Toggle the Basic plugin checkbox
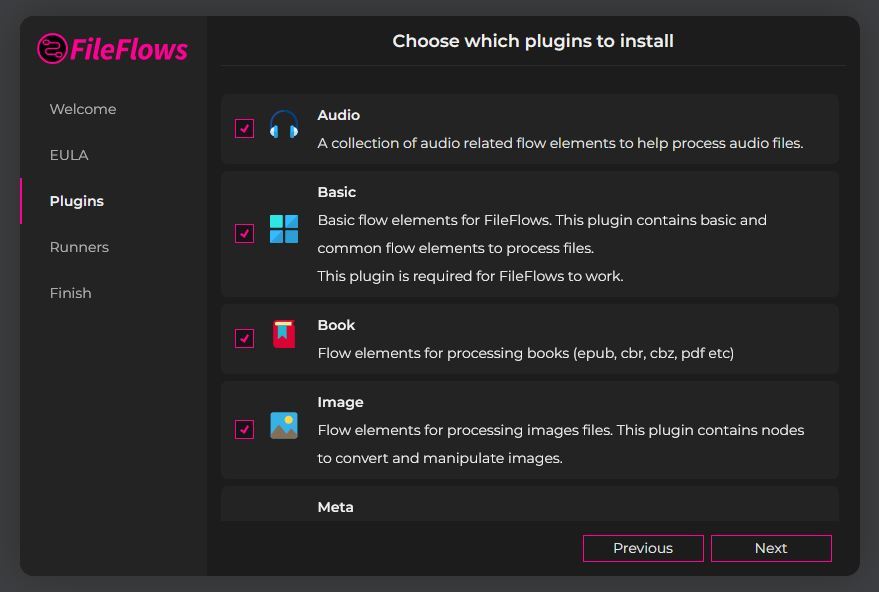Screen dimensions: 879x592 (x=244, y=233)
